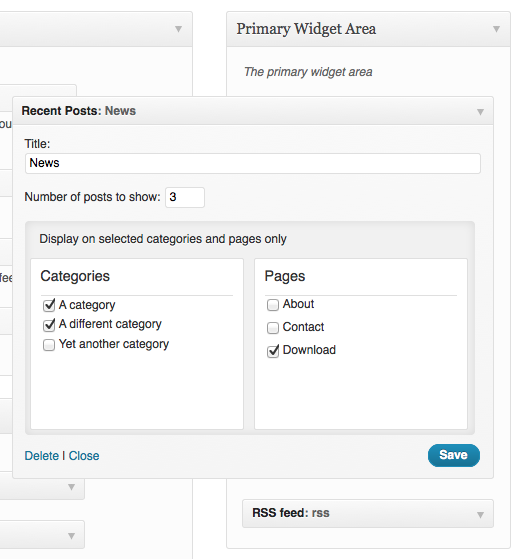Click the Close link

[x=84, y=456]
